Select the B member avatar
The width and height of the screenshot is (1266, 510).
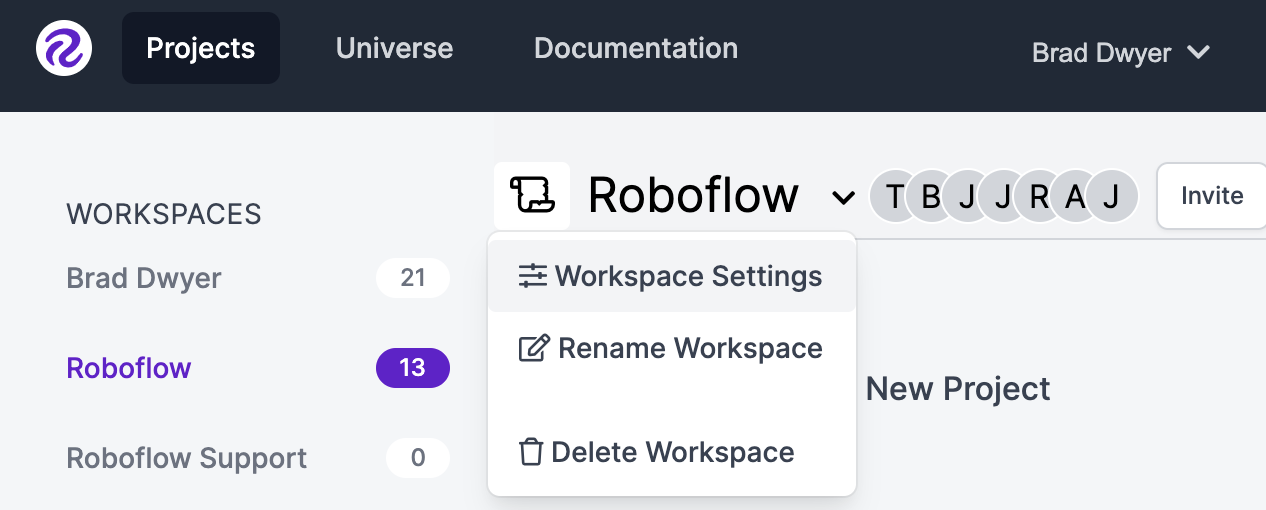[x=931, y=196]
